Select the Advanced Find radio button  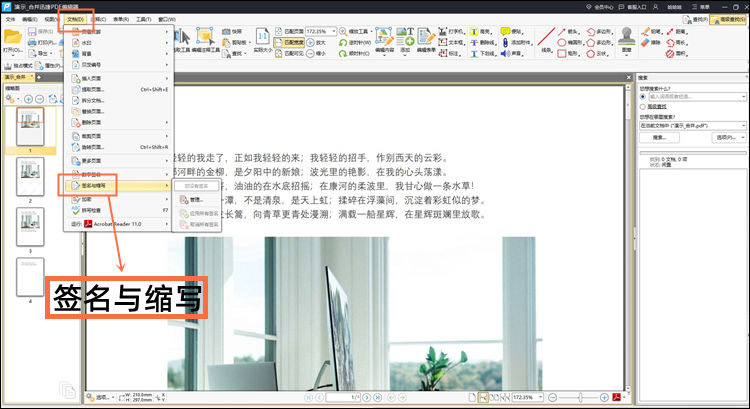coord(642,107)
